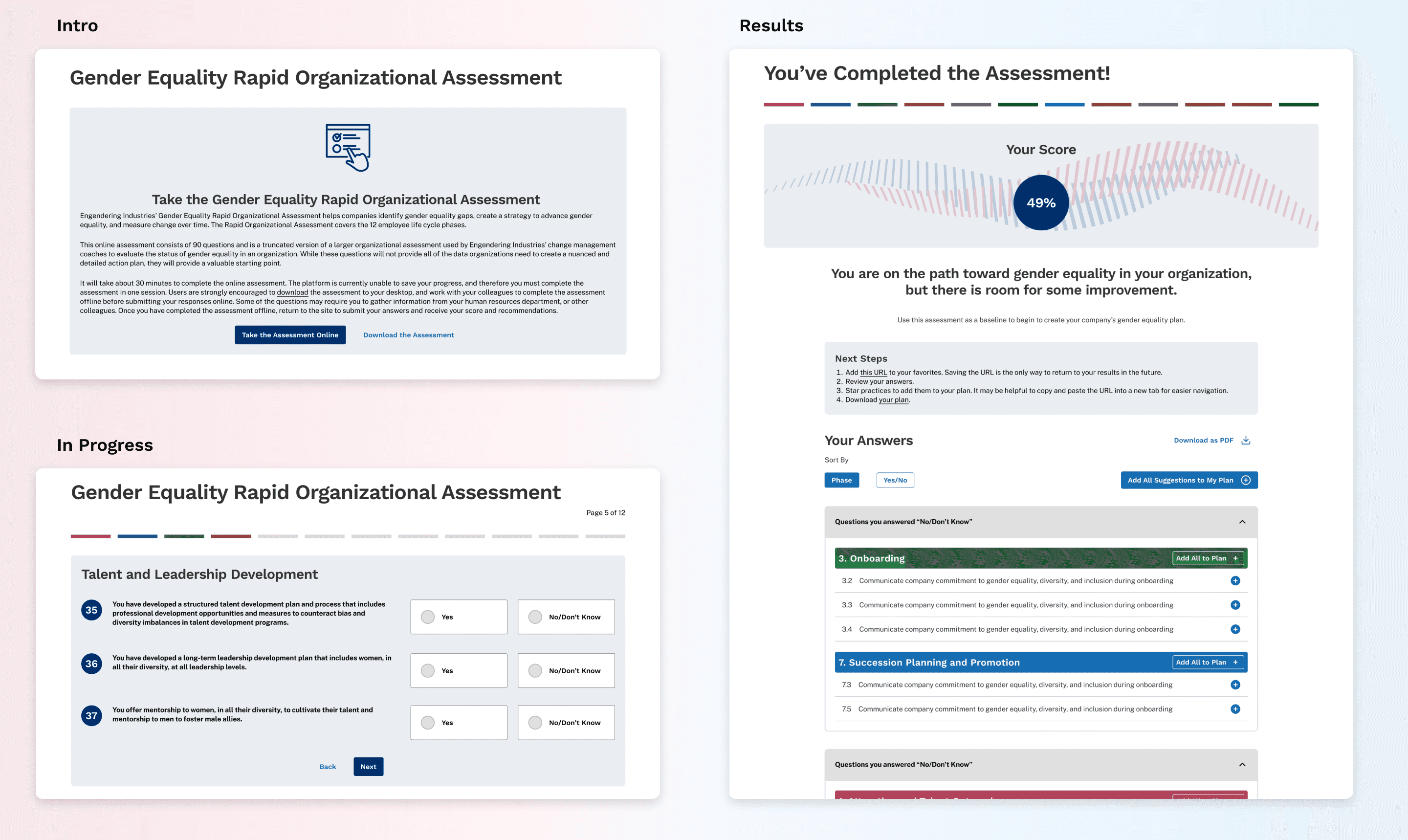Sort answers by Yes/No
The height and width of the screenshot is (840, 1408).
pyautogui.click(x=895, y=480)
